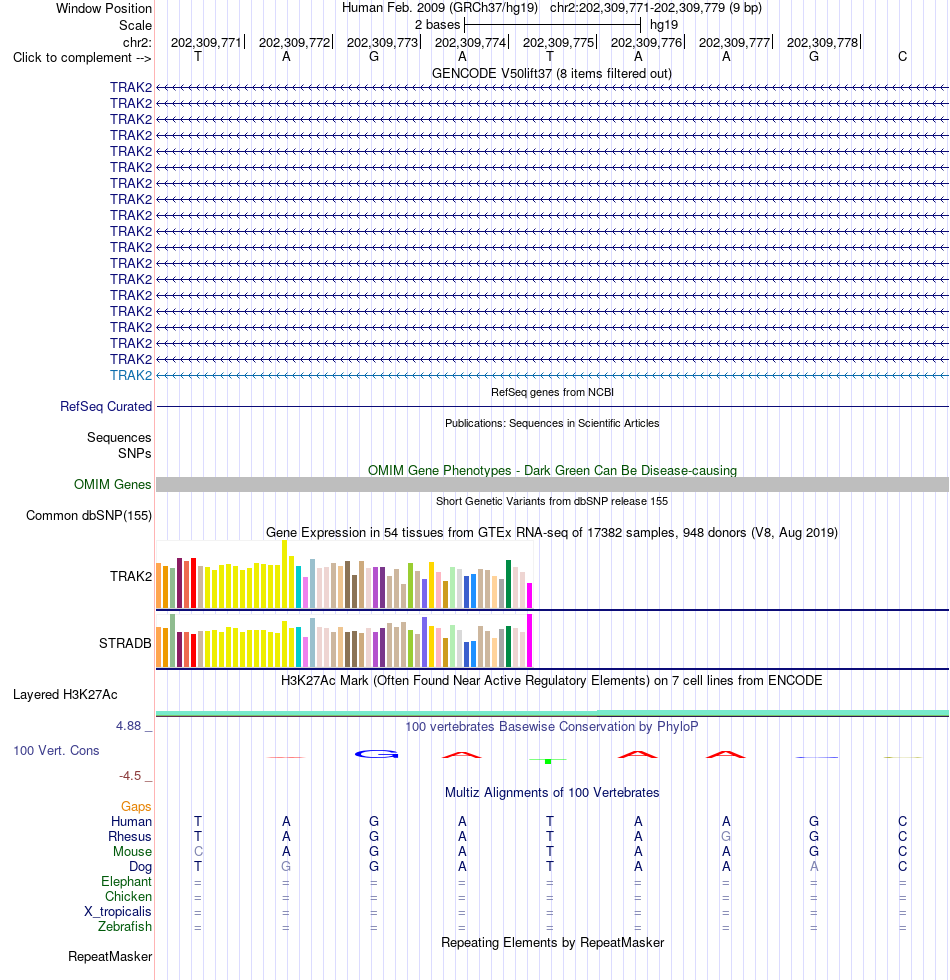Image resolution: width=950 pixels, height=980 pixels.
Task: Open the GTEx Gene Expression track title
Action: (x=552, y=532)
